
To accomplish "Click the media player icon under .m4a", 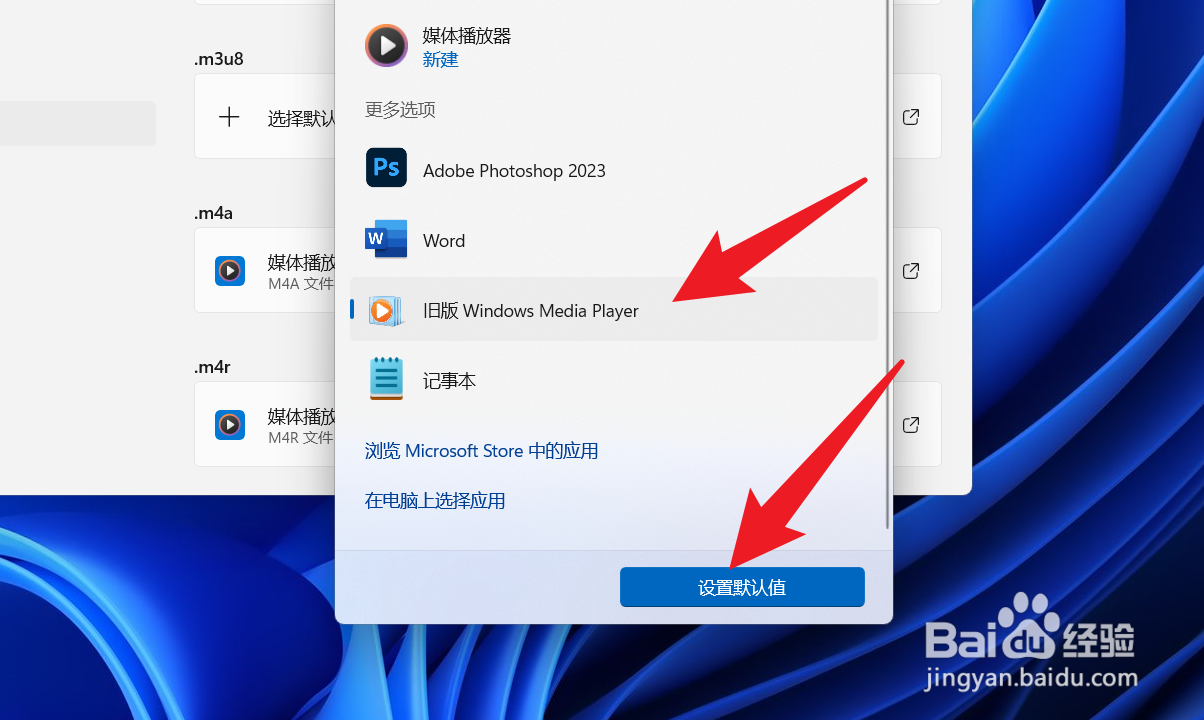I will [230, 271].
